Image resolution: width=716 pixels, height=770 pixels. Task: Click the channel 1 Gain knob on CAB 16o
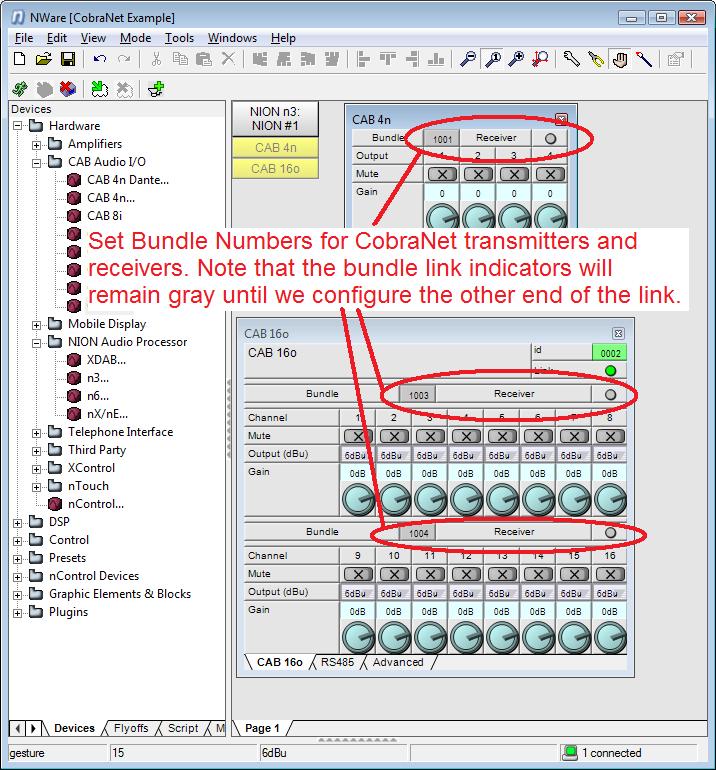[357, 499]
